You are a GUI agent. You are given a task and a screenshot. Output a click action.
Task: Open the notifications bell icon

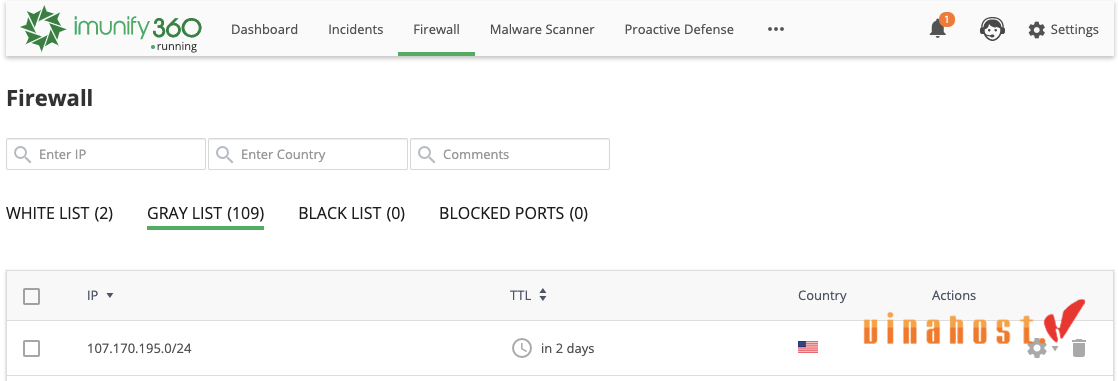point(938,29)
